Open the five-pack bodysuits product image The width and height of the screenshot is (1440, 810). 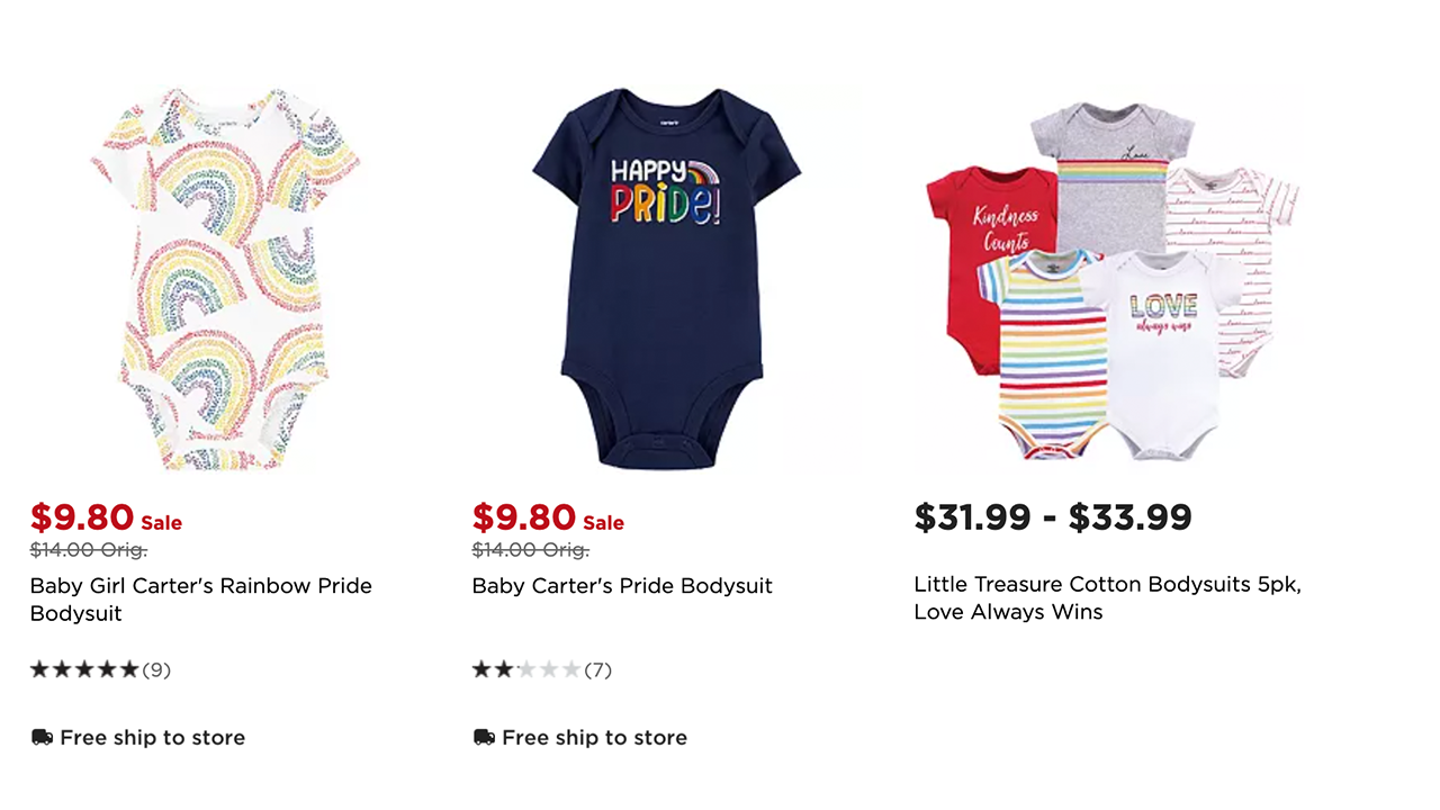(x=1112, y=279)
